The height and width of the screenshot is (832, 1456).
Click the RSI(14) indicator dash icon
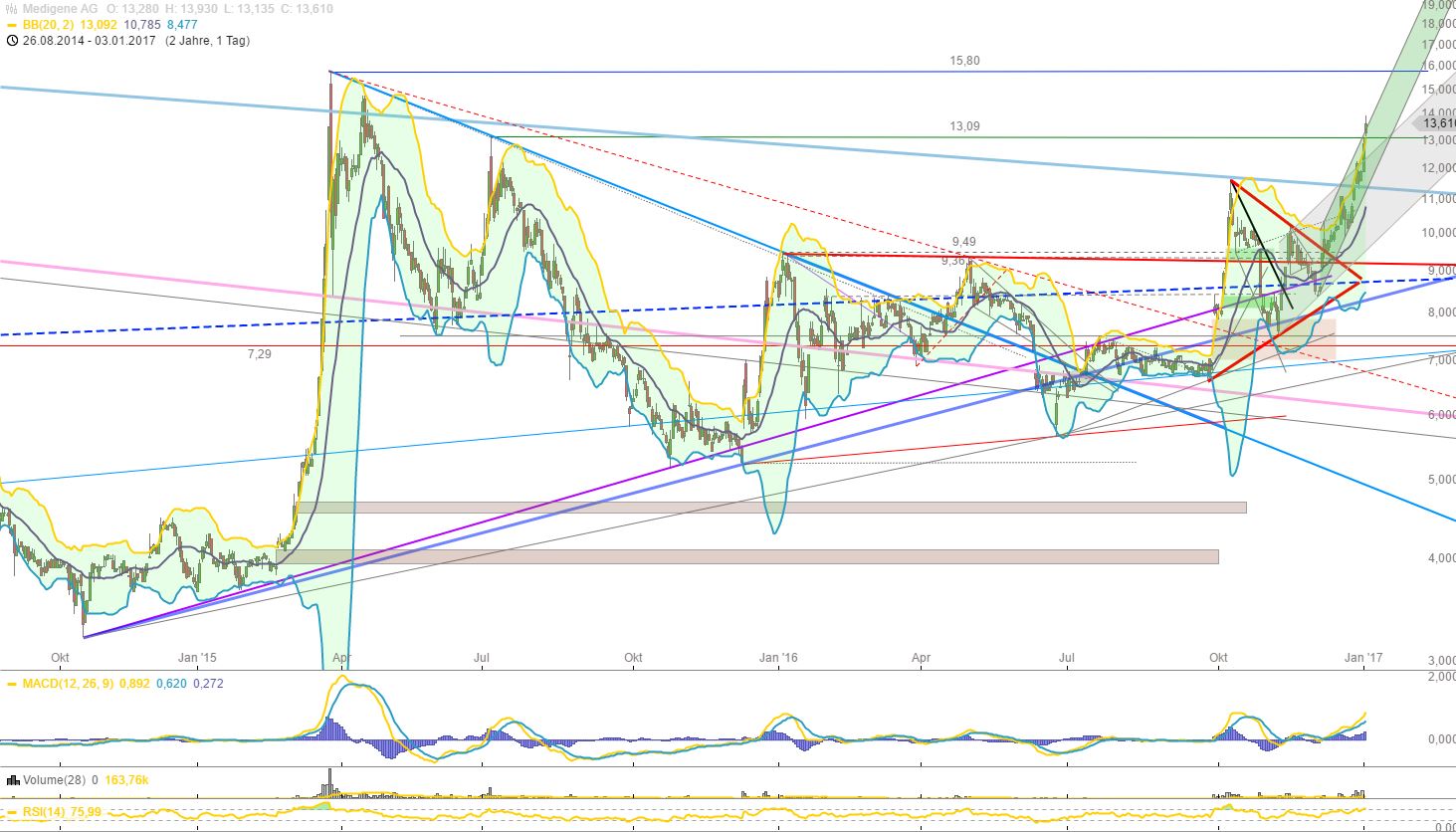(x=10, y=811)
